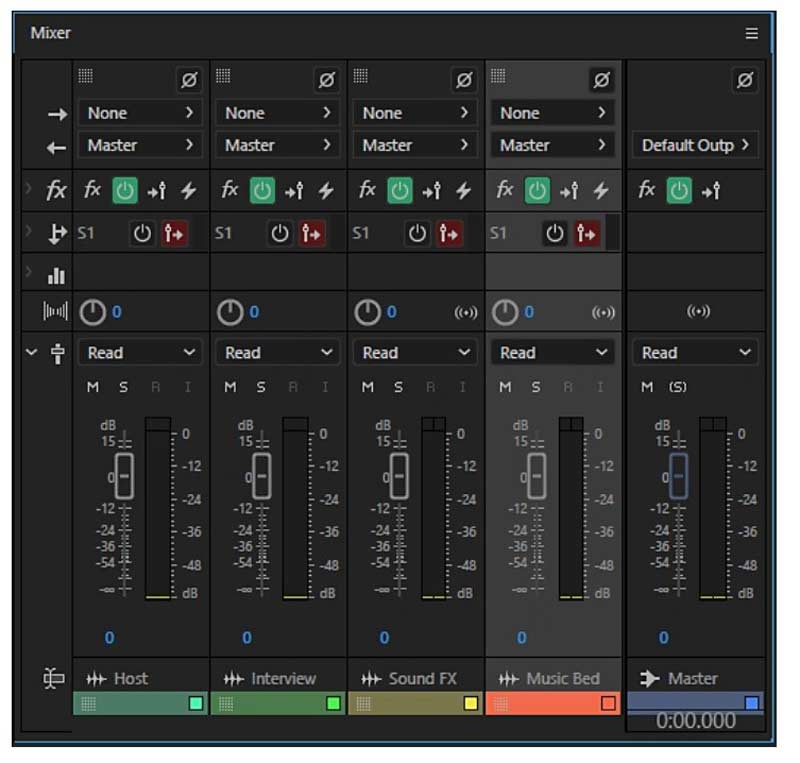Click sum to mono icon on Sound FX
800x763 pixels.
point(465,312)
